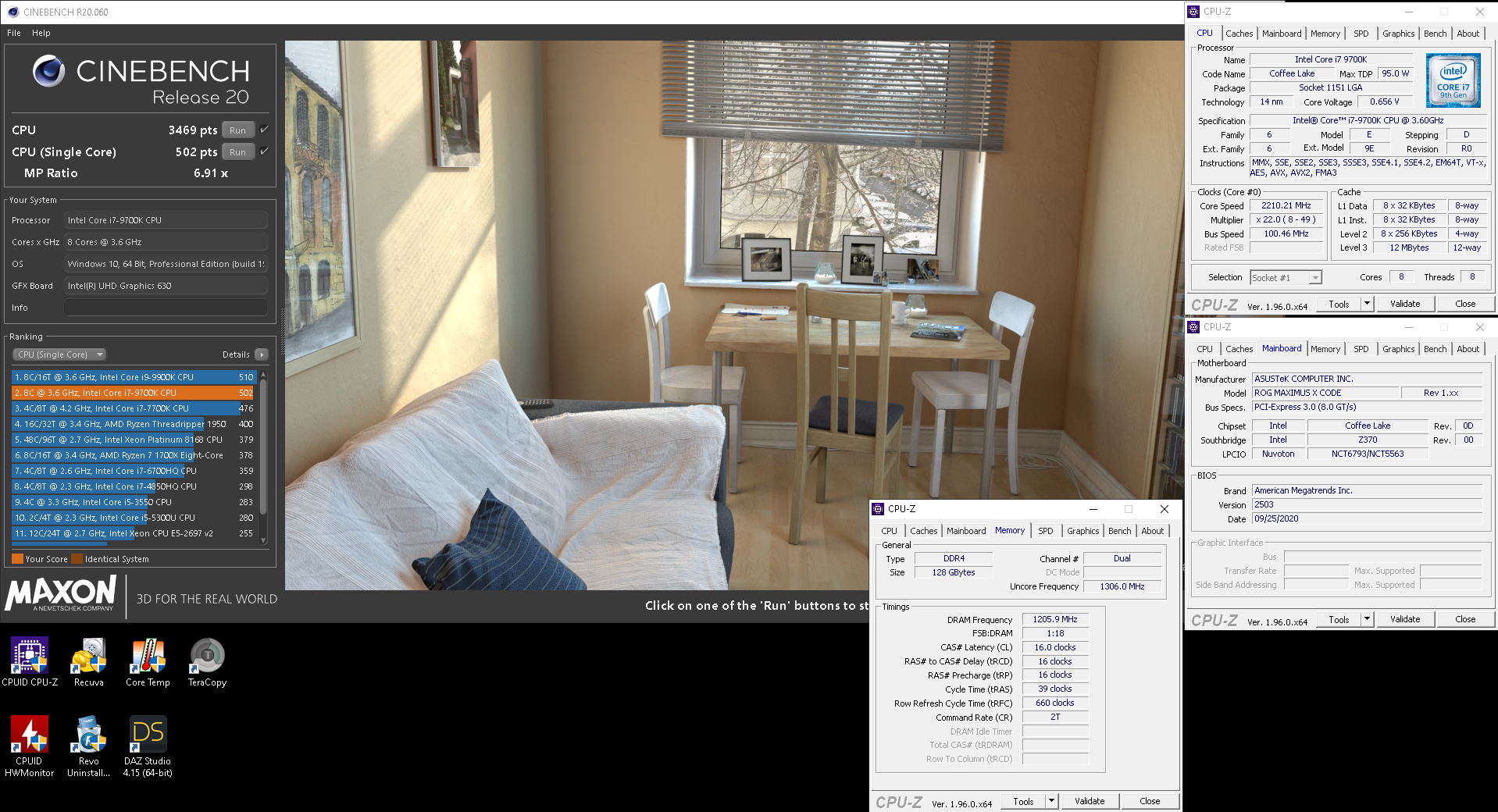Click the Cinebench logo icon in title bar
1498x812 pixels.
(x=12, y=12)
